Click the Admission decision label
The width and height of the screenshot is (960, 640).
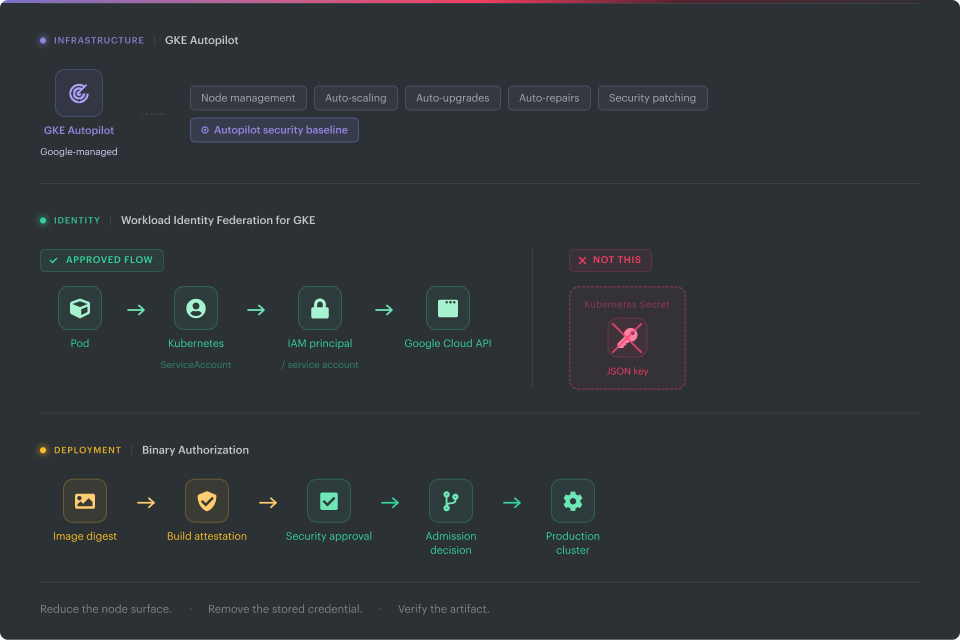click(451, 543)
